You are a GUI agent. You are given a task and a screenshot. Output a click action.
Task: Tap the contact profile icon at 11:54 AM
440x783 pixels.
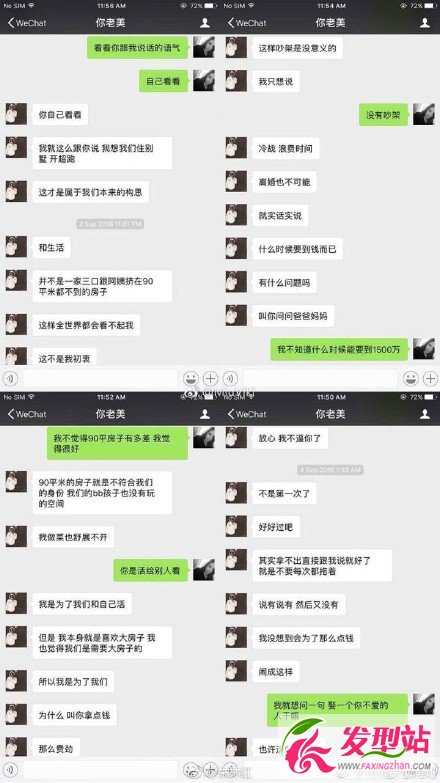(425, 23)
